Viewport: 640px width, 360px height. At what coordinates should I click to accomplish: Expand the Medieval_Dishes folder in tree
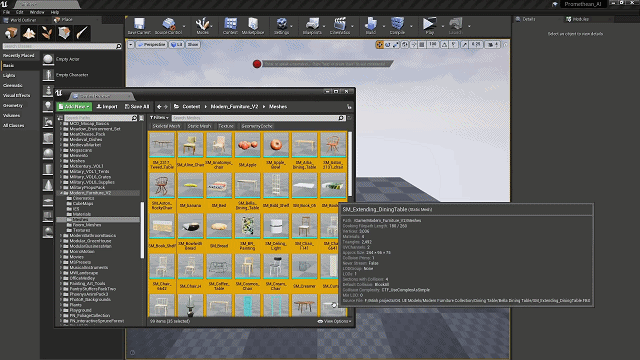click(61, 140)
